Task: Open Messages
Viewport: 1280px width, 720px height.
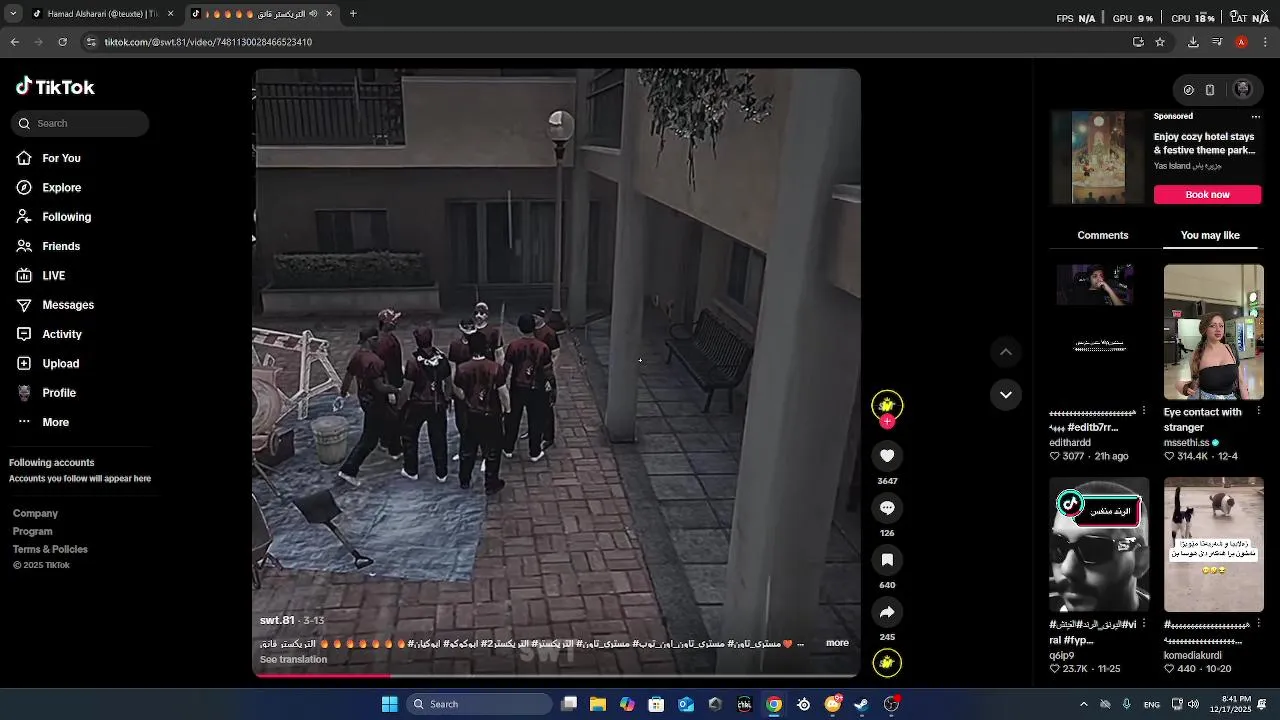Action: pos(68,305)
